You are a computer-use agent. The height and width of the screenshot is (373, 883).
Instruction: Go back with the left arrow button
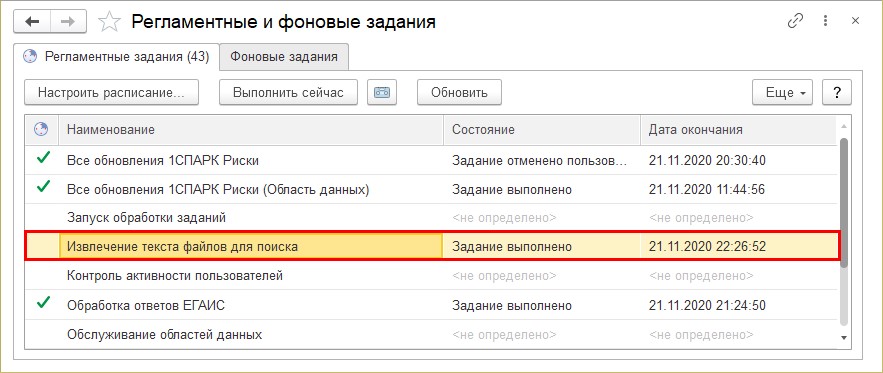pyautogui.click(x=32, y=22)
